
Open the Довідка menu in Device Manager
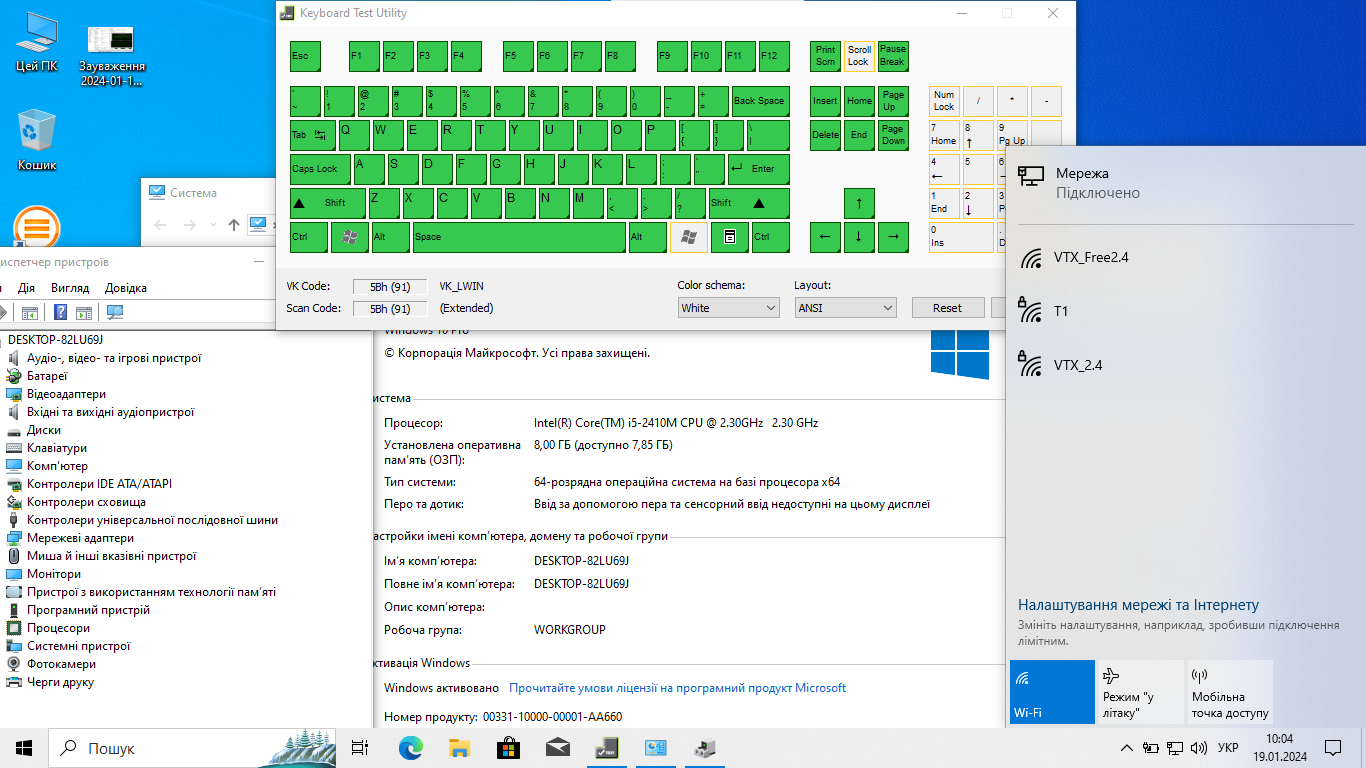[126, 288]
